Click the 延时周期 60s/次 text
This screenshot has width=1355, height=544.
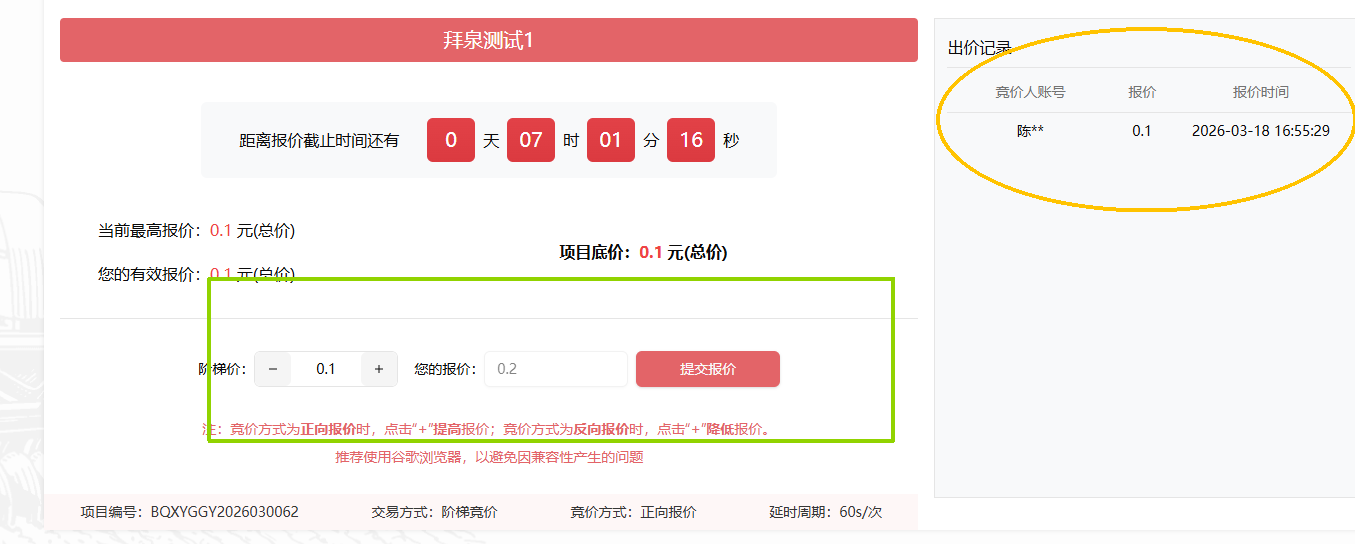825,512
